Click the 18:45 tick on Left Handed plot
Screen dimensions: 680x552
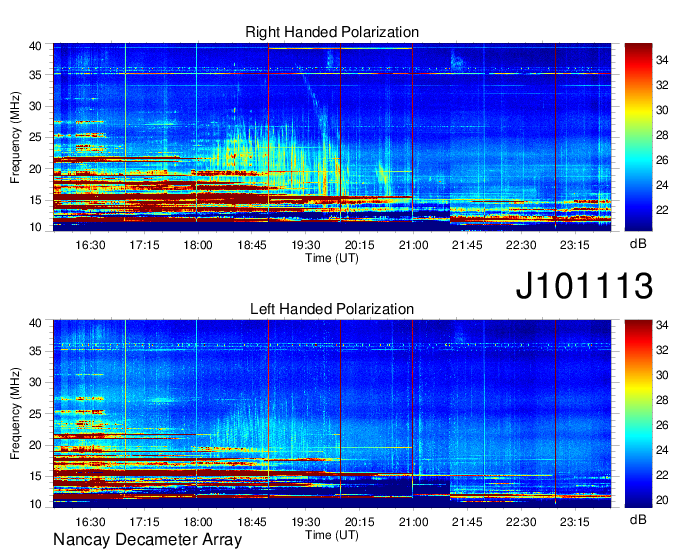[x=252, y=522]
